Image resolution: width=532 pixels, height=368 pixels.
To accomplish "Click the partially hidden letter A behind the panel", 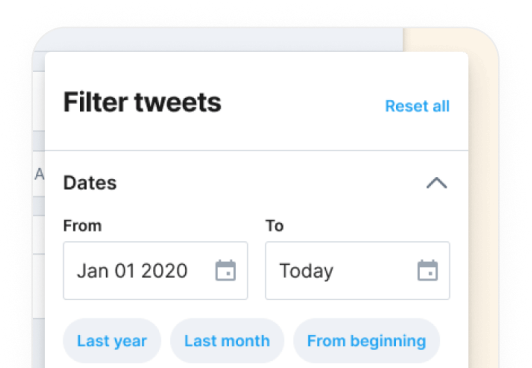I will pos(39,174).
